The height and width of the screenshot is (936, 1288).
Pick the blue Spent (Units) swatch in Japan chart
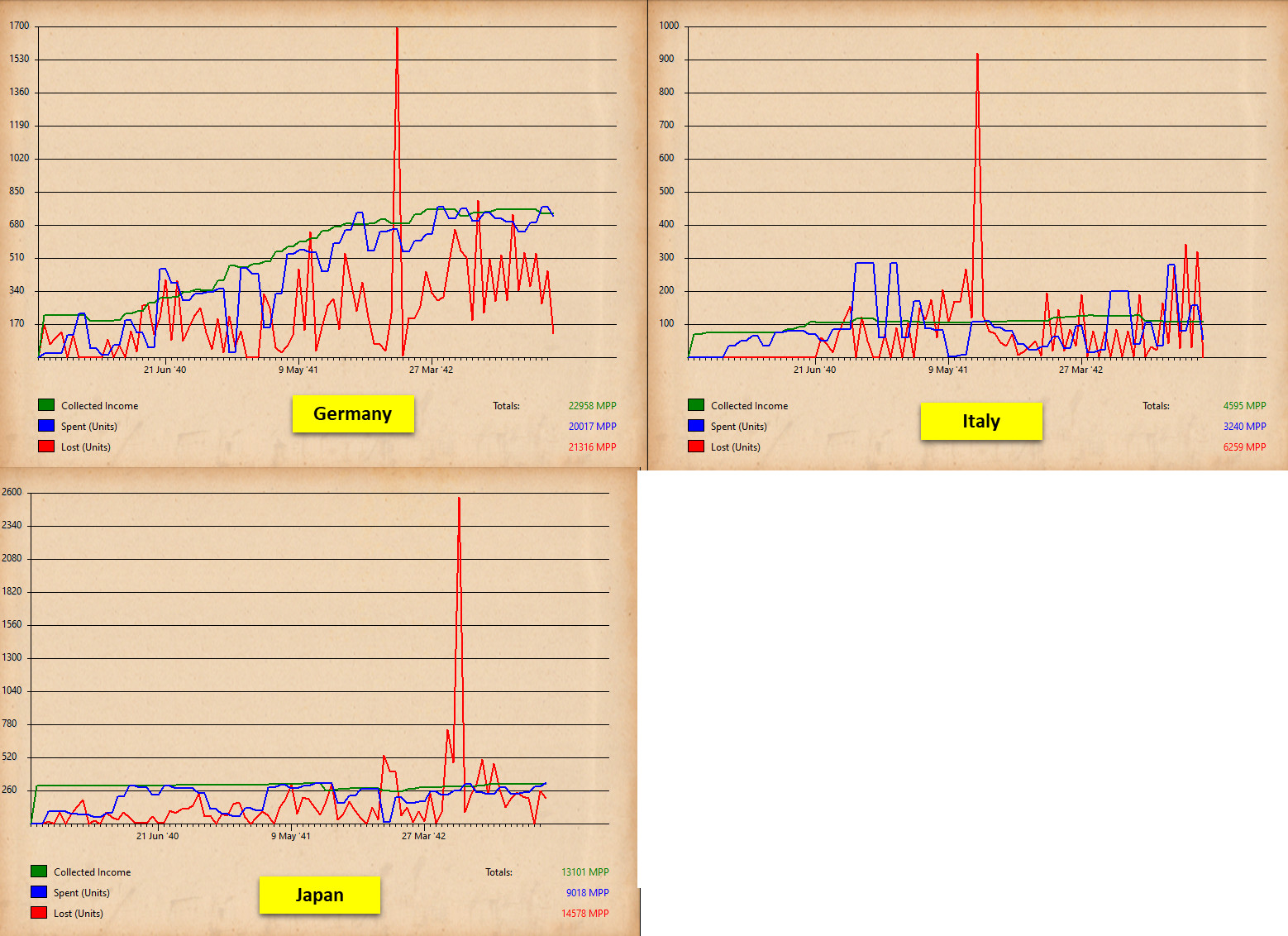(x=39, y=892)
